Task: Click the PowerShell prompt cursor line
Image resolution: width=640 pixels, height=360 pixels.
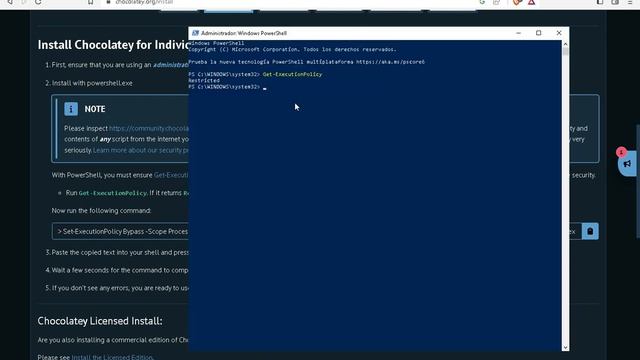Action: [x=227, y=87]
